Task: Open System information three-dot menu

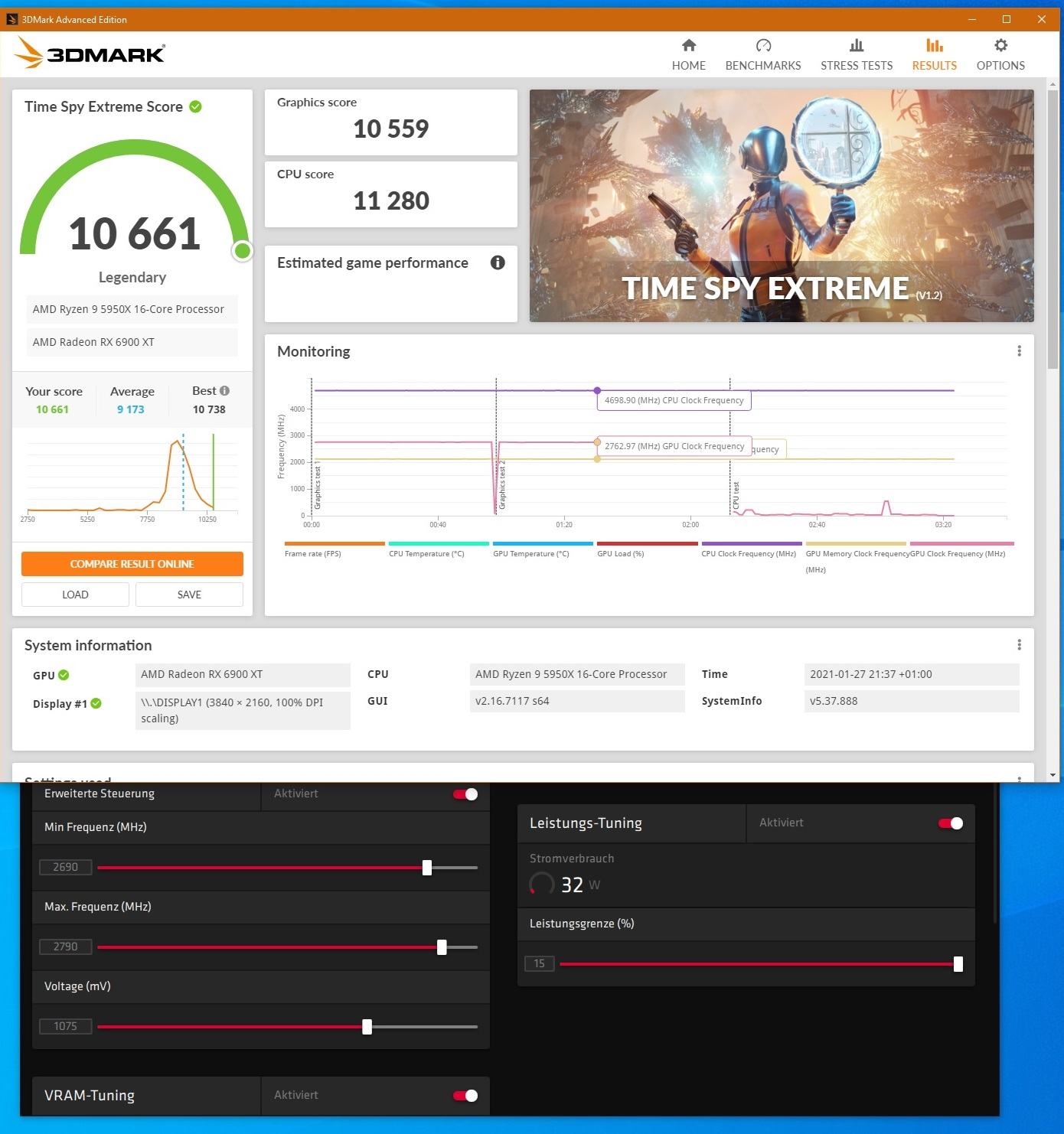Action: (x=1019, y=644)
